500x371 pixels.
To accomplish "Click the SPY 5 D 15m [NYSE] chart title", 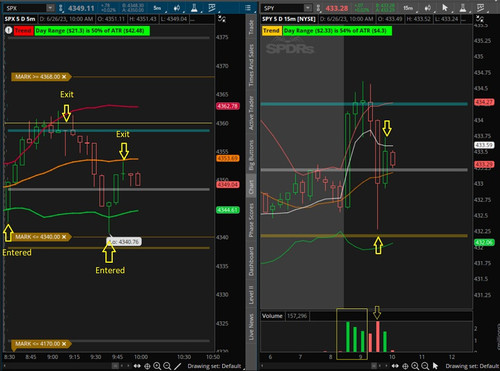I will tap(289, 19).
